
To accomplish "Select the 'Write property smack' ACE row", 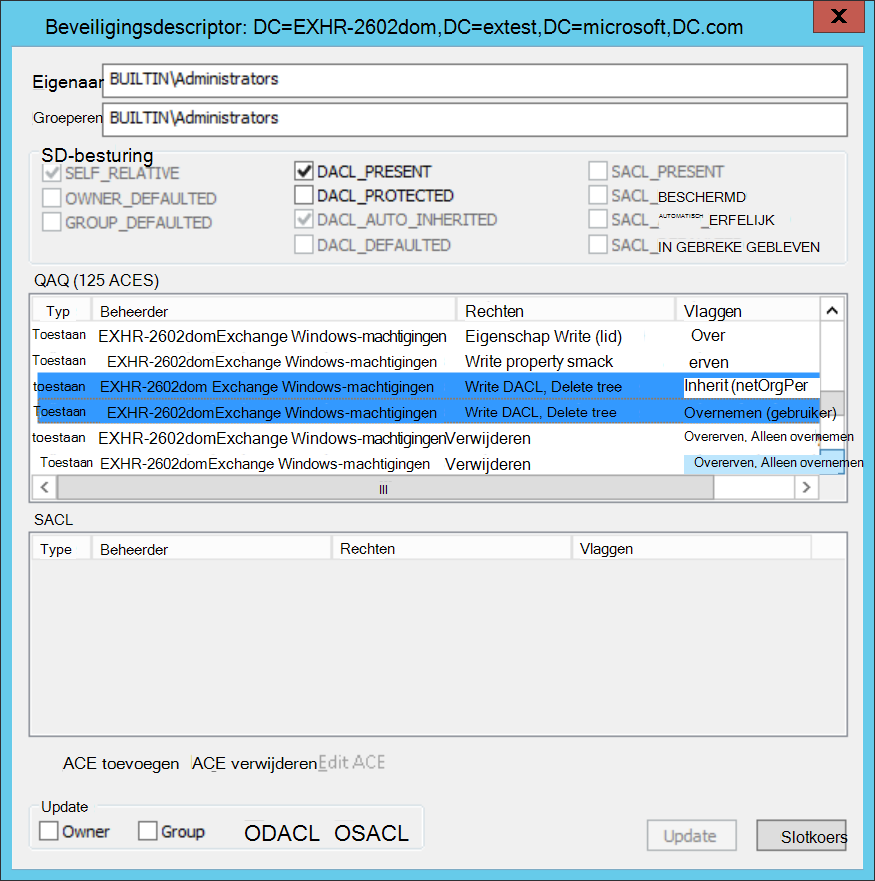I will pyautogui.click(x=425, y=361).
